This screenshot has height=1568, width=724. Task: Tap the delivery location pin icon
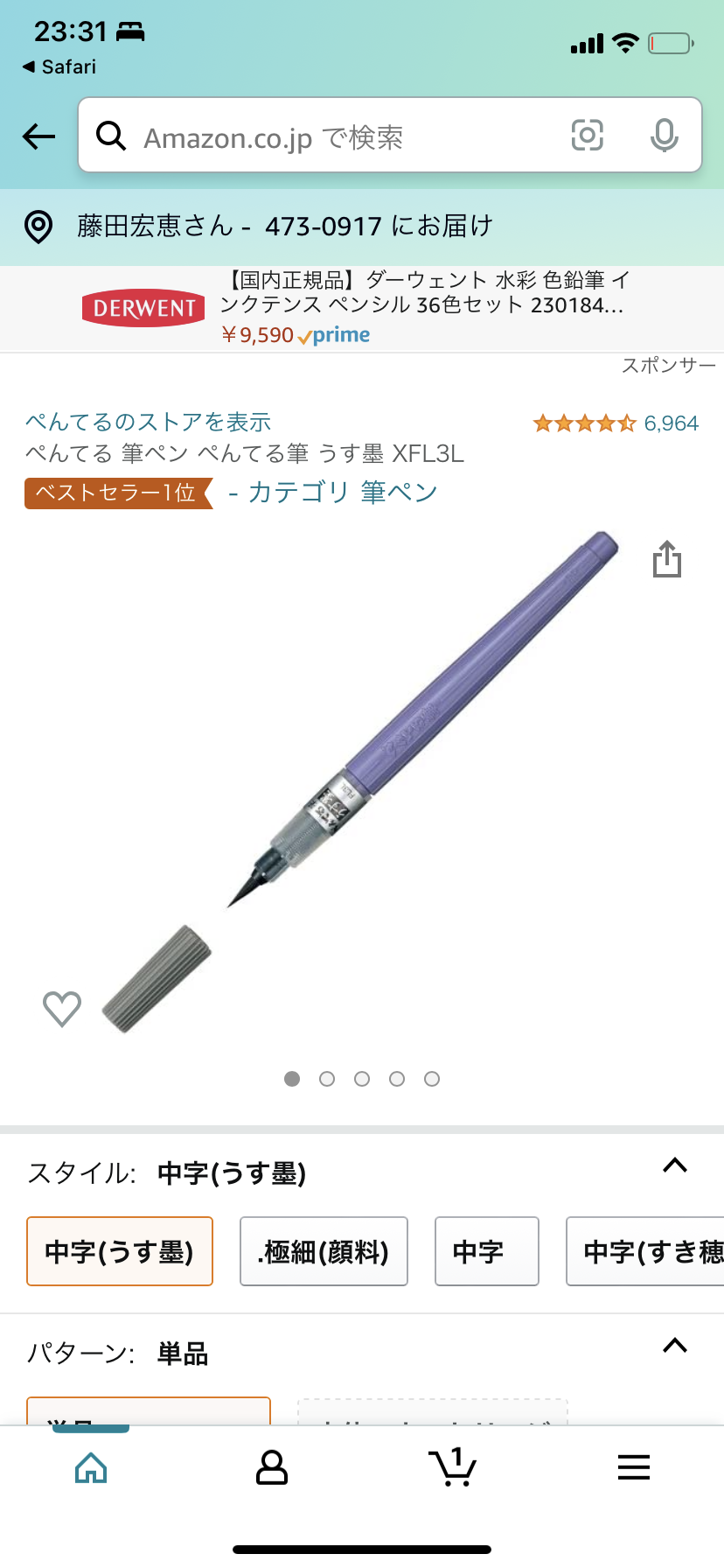pos(38,227)
